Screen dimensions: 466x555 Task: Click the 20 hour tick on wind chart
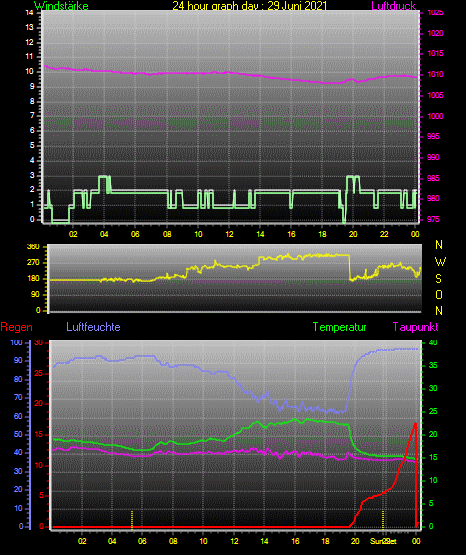[353, 234]
